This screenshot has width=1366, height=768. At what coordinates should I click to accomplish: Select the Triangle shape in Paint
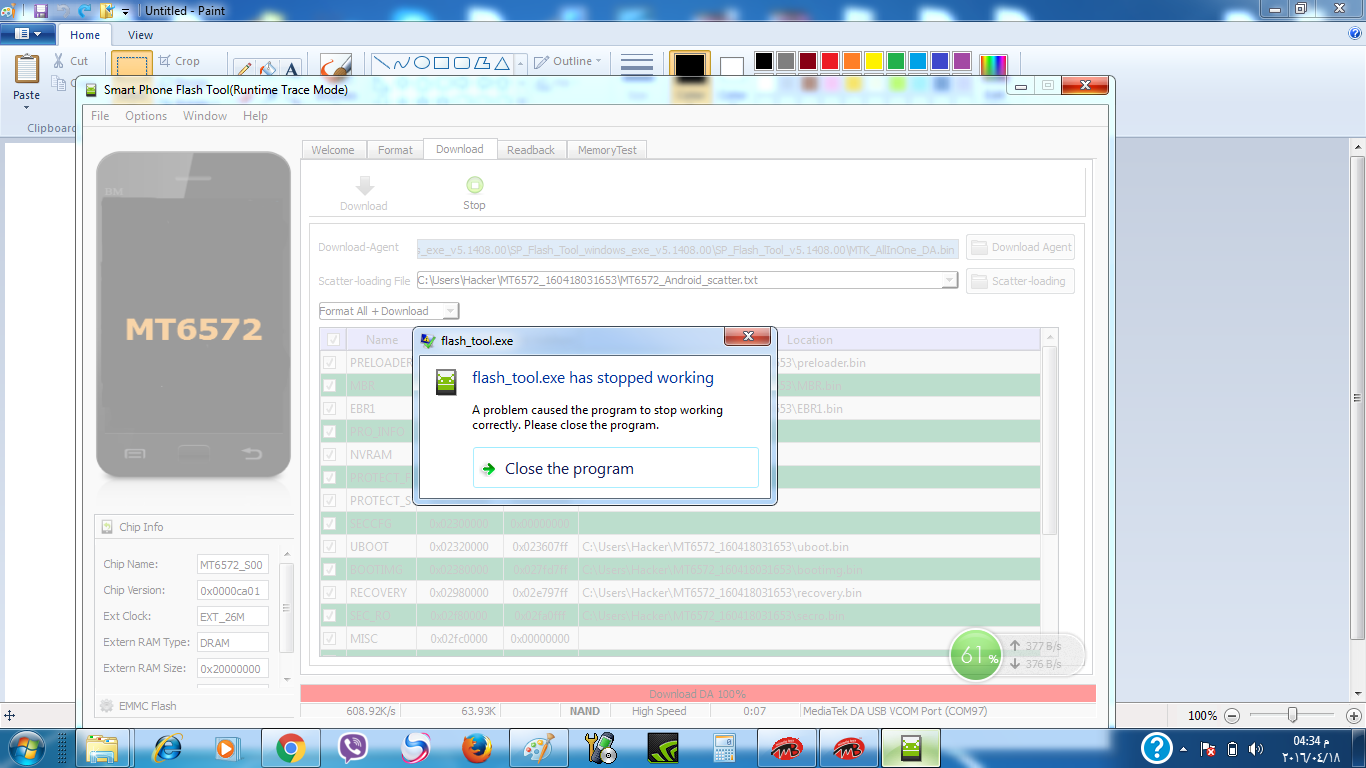(x=503, y=62)
